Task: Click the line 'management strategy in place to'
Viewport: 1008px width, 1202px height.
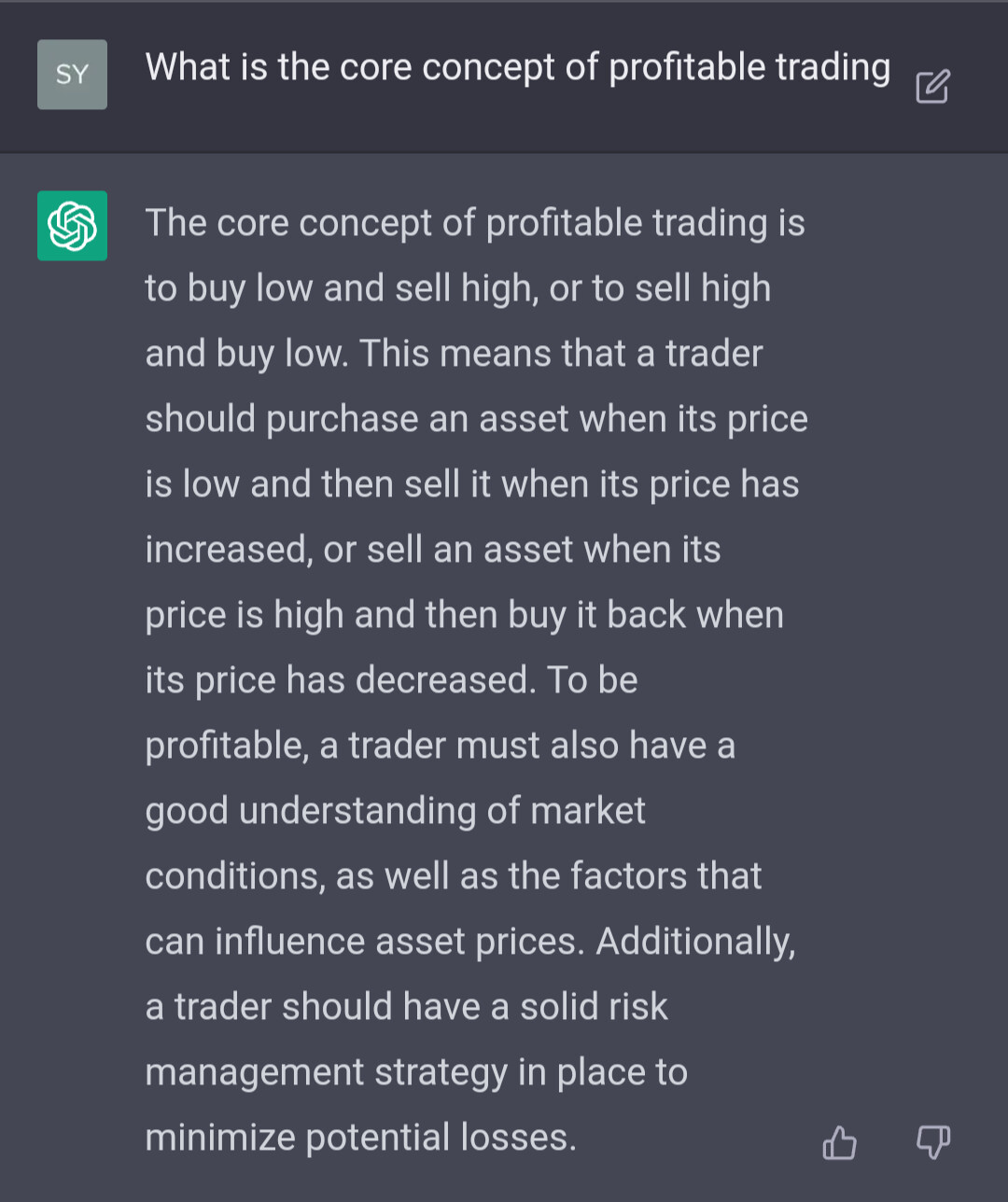Action: [x=416, y=1073]
